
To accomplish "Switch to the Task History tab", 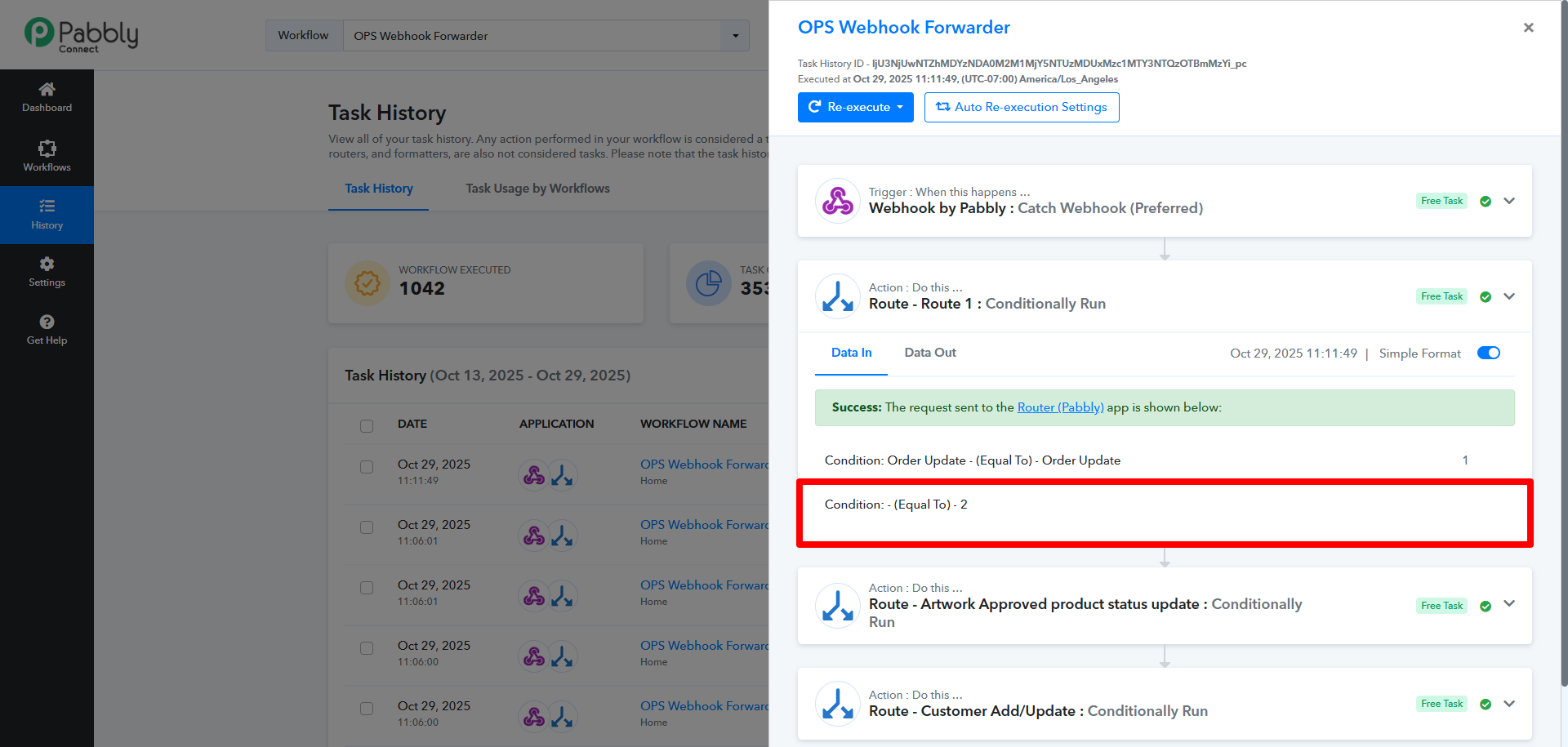I will [x=379, y=189].
